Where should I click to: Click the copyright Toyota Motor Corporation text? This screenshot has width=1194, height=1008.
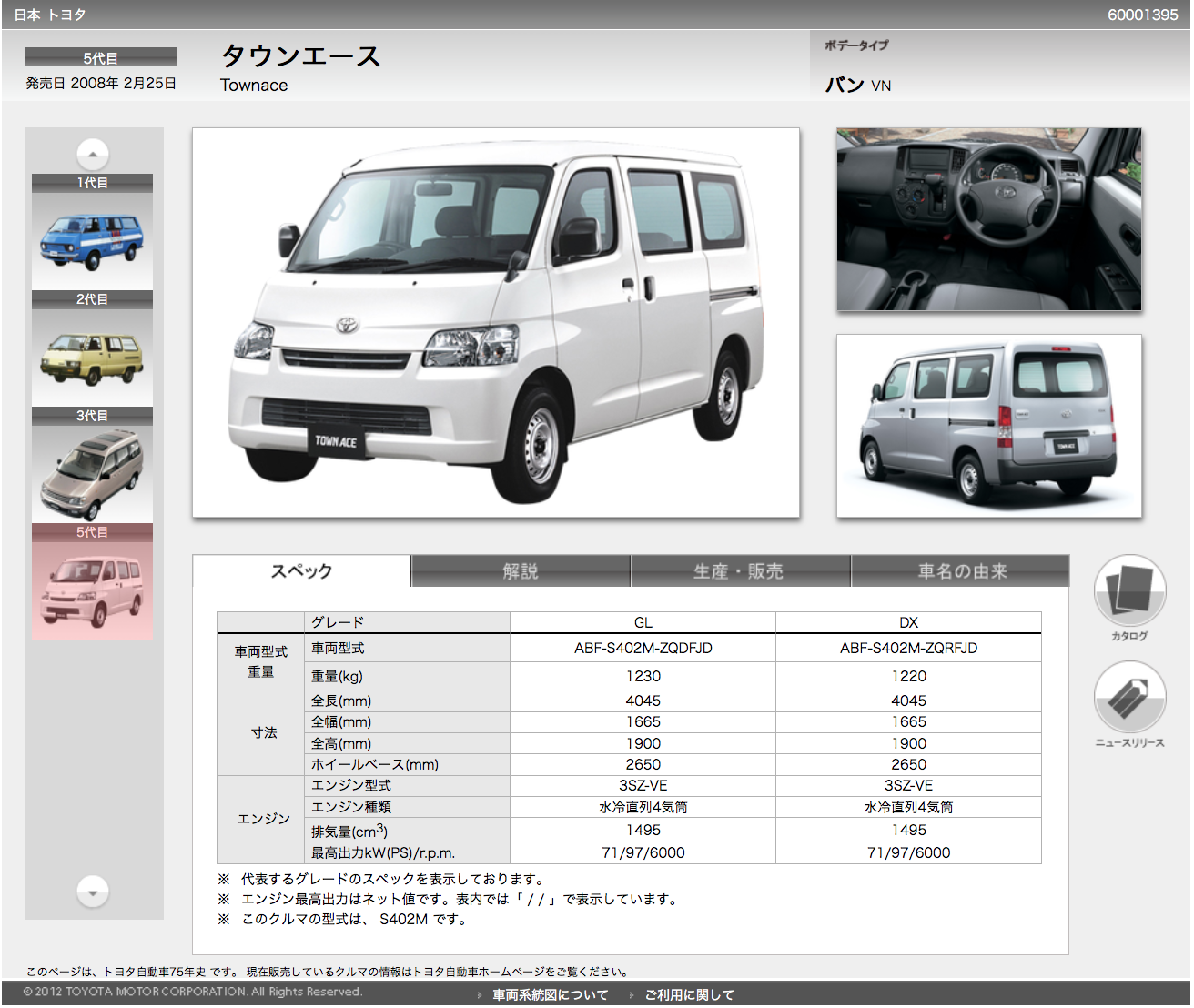point(193,992)
